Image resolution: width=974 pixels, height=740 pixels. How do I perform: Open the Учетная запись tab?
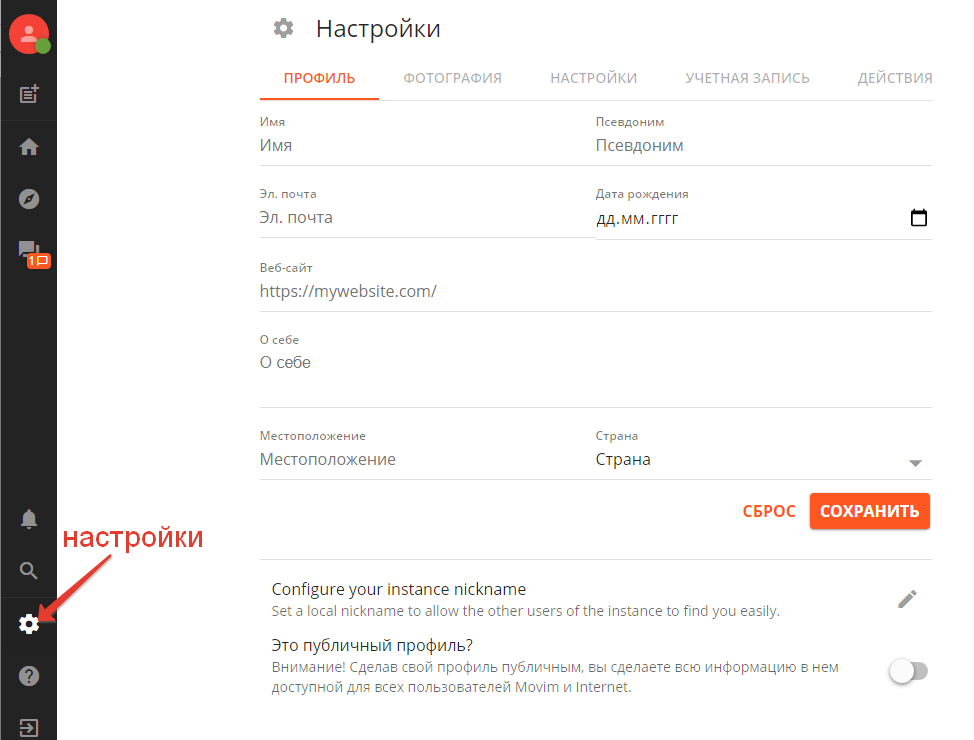(x=747, y=78)
